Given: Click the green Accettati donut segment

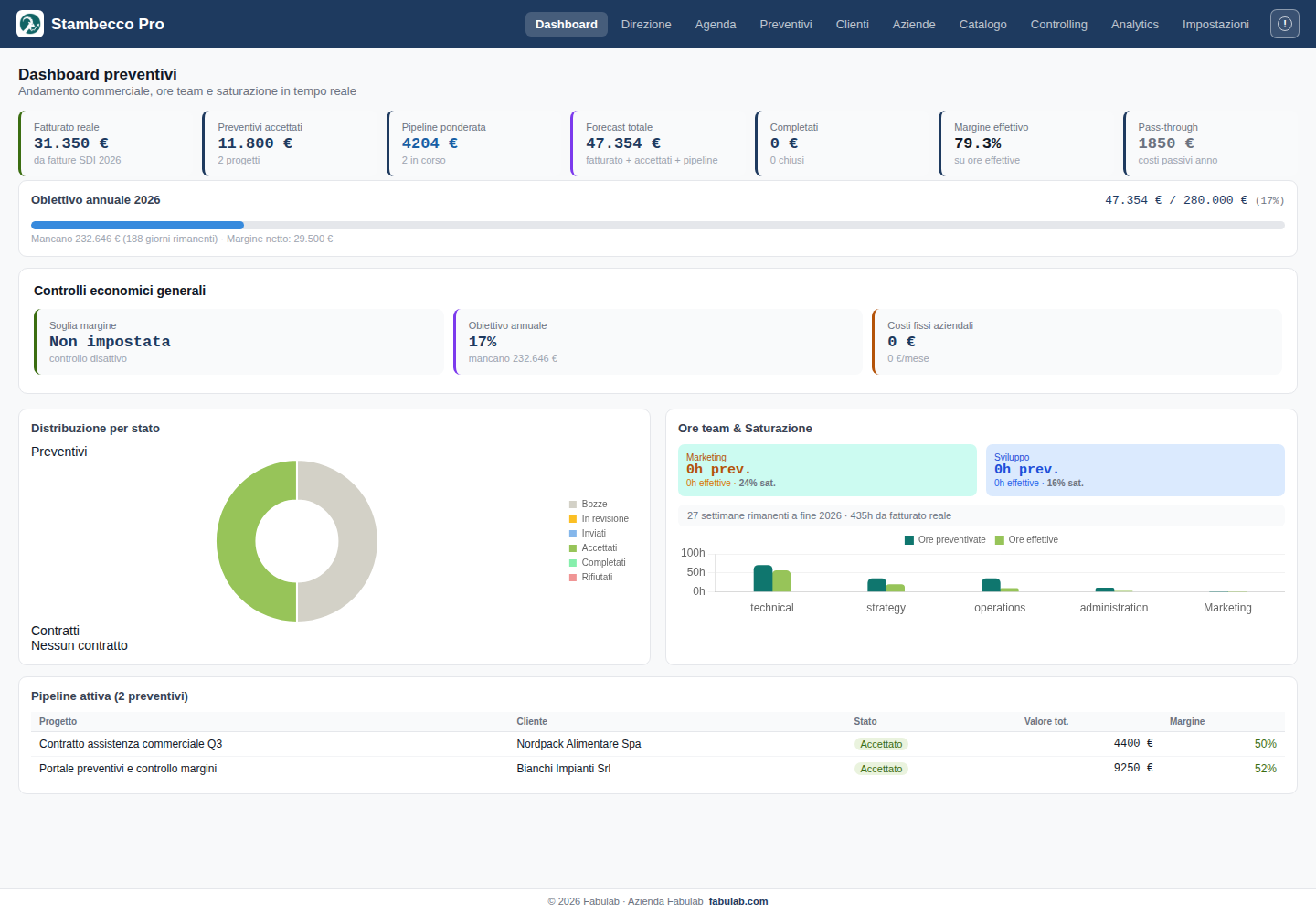Looking at the screenshot, I should pos(236,541).
